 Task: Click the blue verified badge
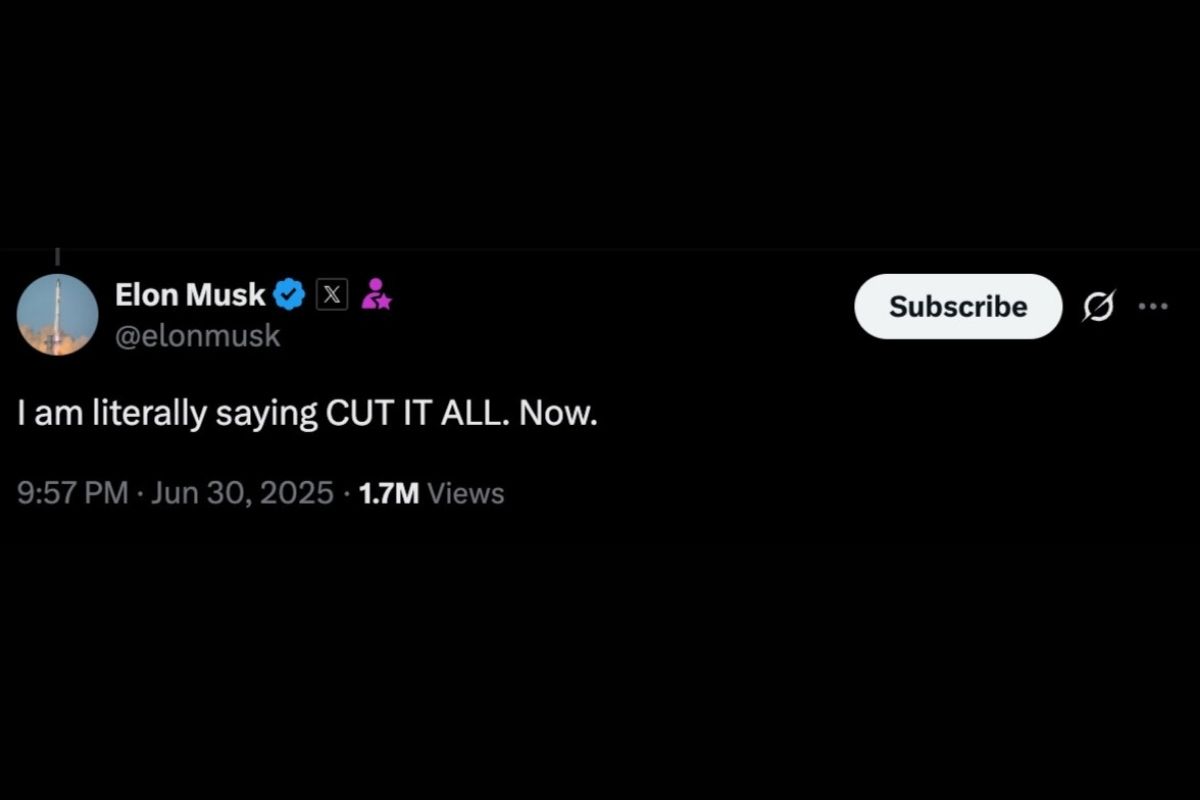pos(288,294)
